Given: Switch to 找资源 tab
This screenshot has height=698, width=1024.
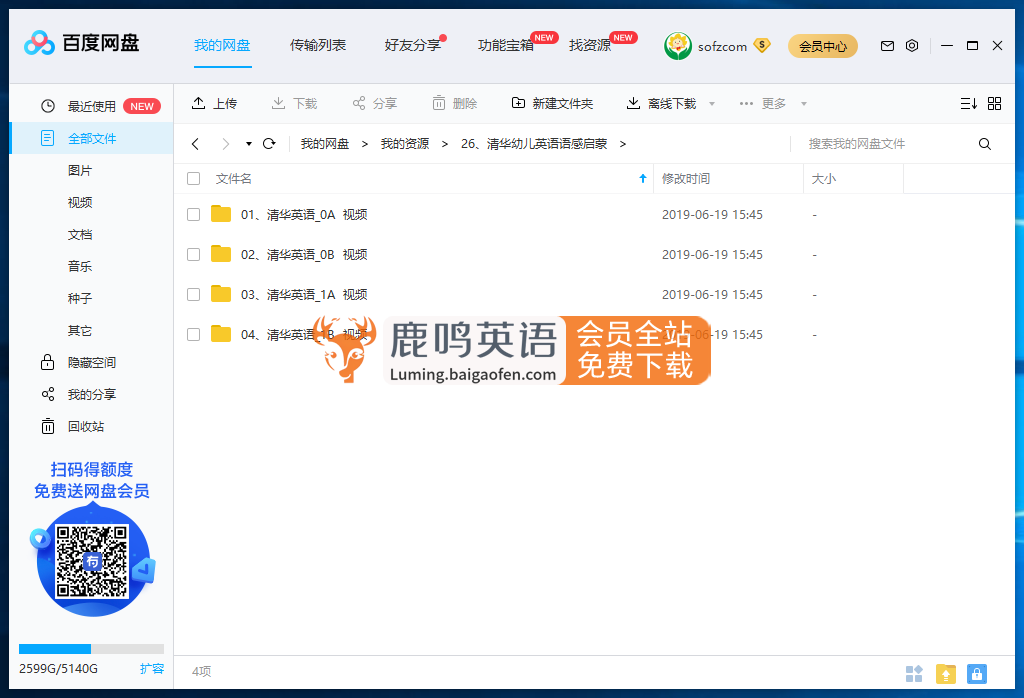Looking at the screenshot, I should tap(590, 45).
